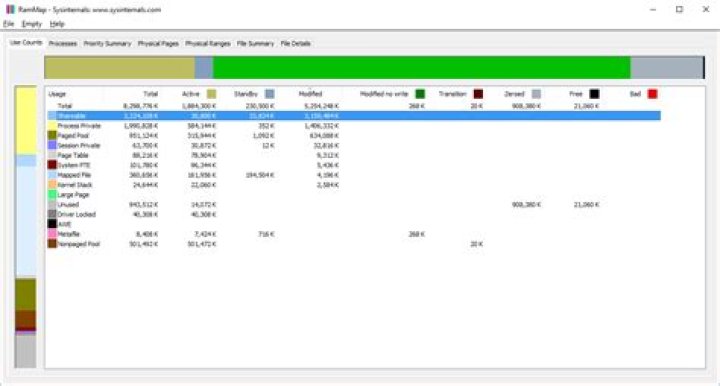
Task: Sort by the Modified column header
Action: pos(310,94)
